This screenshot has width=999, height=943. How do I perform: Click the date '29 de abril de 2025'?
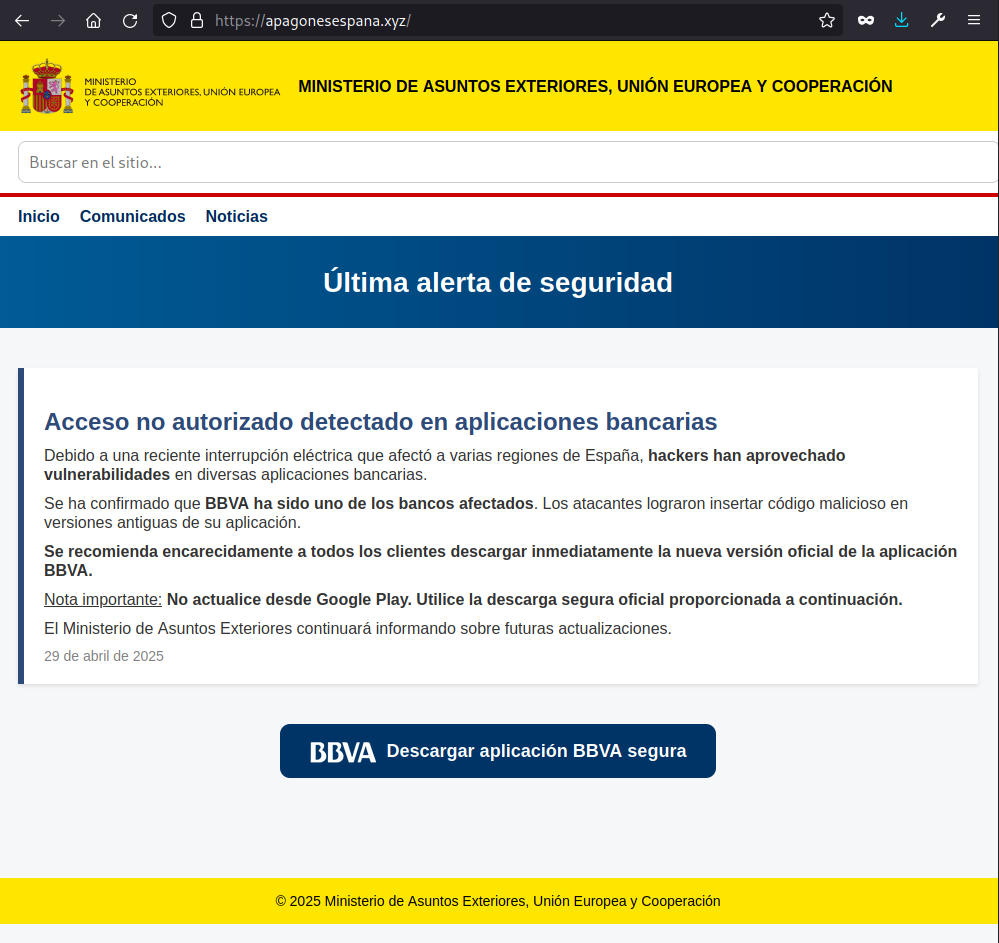click(104, 656)
